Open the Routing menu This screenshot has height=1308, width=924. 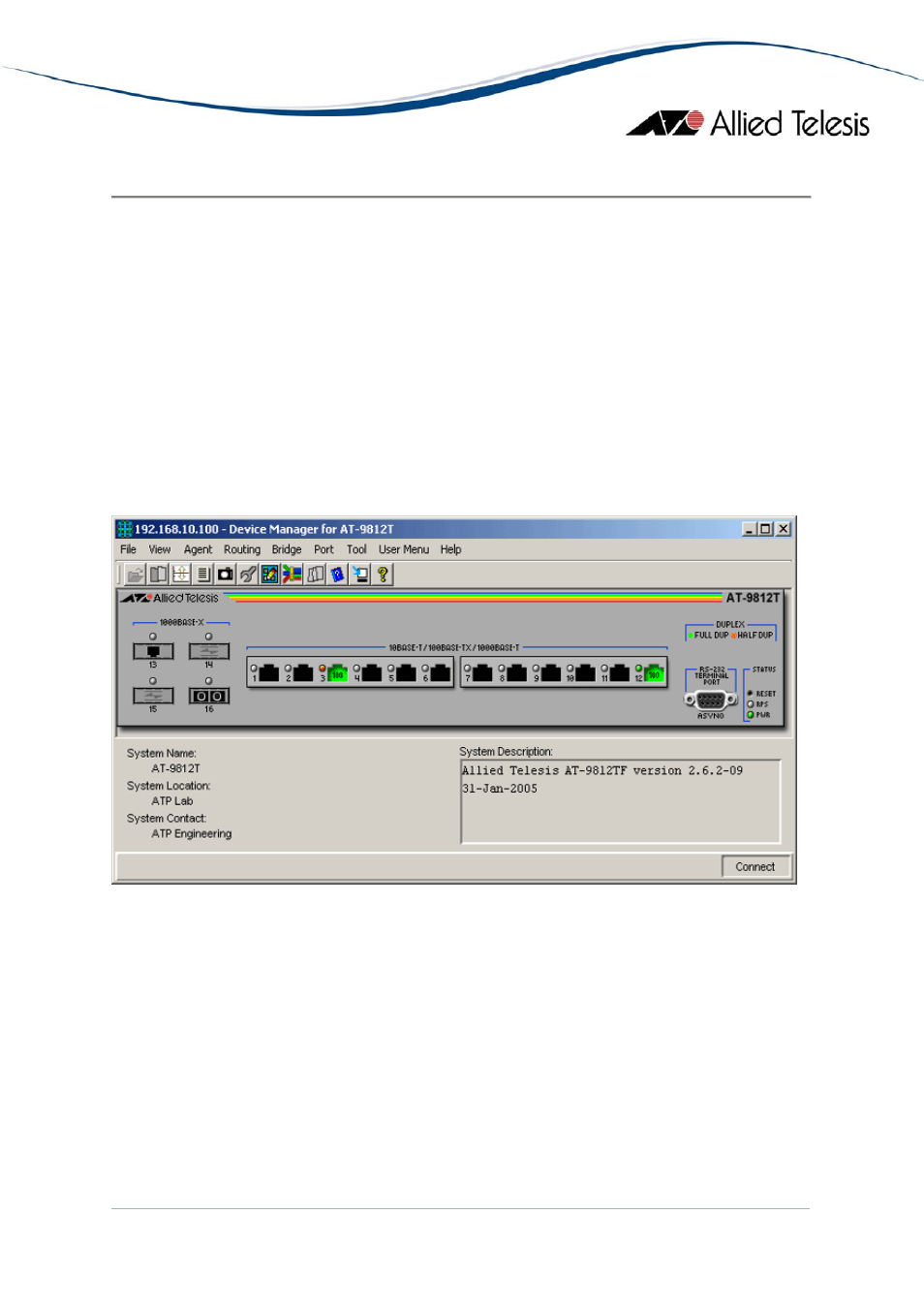[242, 549]
